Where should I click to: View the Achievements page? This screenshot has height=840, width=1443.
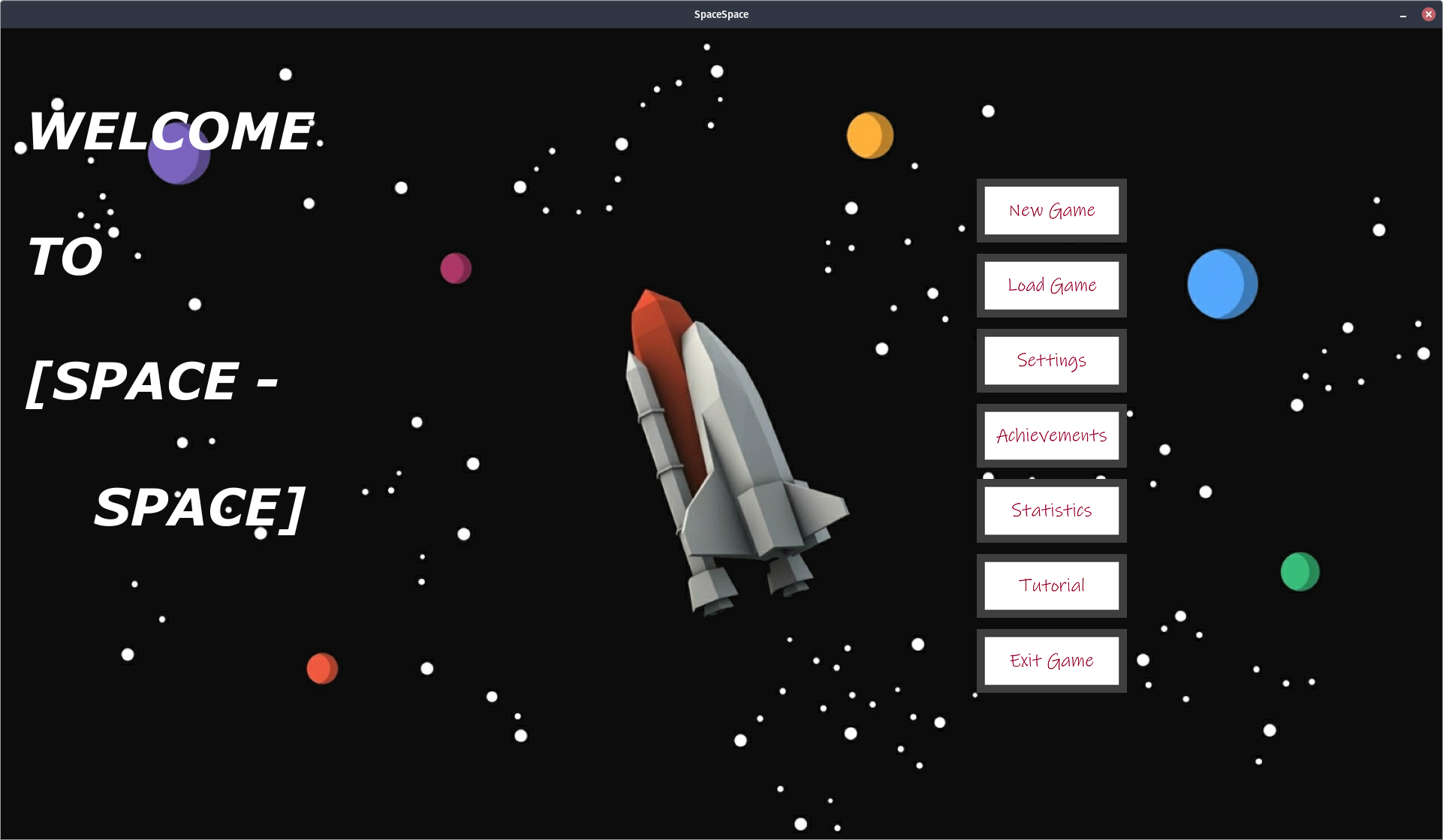(x=1051, y=435)
